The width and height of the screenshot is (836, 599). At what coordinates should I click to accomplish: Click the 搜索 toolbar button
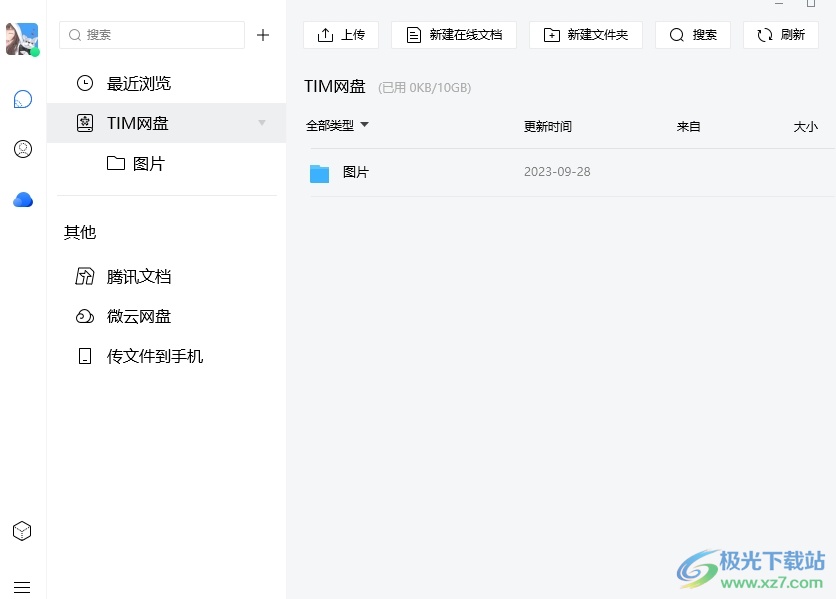coord(693,35)
